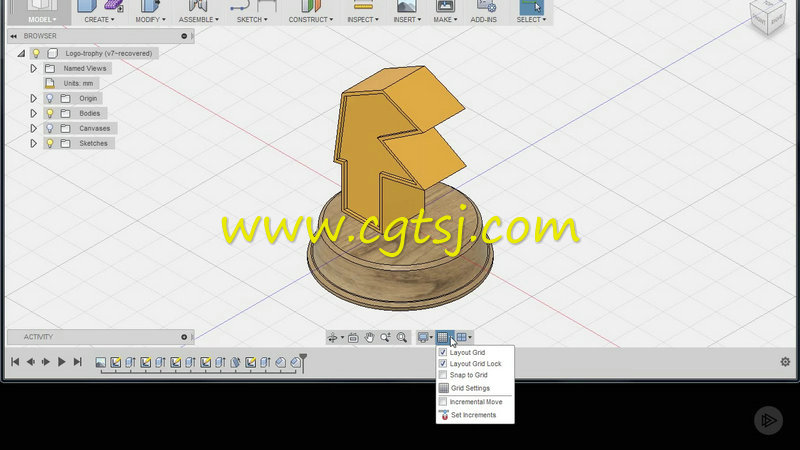Click the ADD-INS label
The width and height of the screenshot is (800, 450).
(484, 19)
